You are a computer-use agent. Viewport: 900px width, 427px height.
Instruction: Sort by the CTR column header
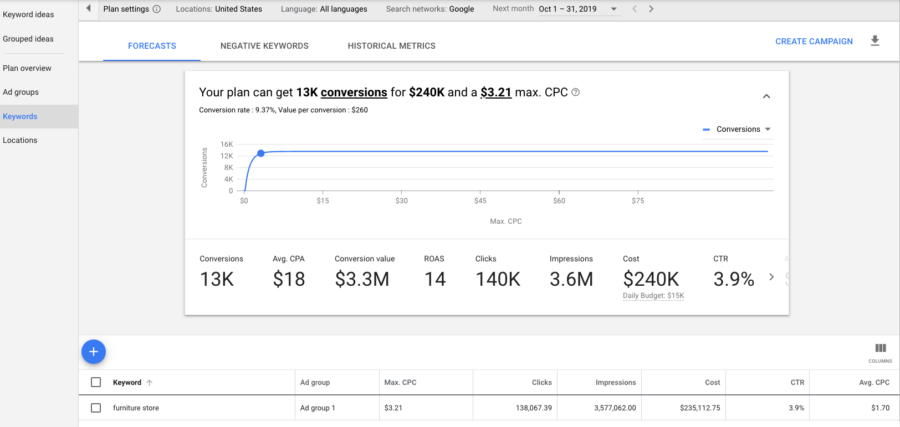click(798, 382)
